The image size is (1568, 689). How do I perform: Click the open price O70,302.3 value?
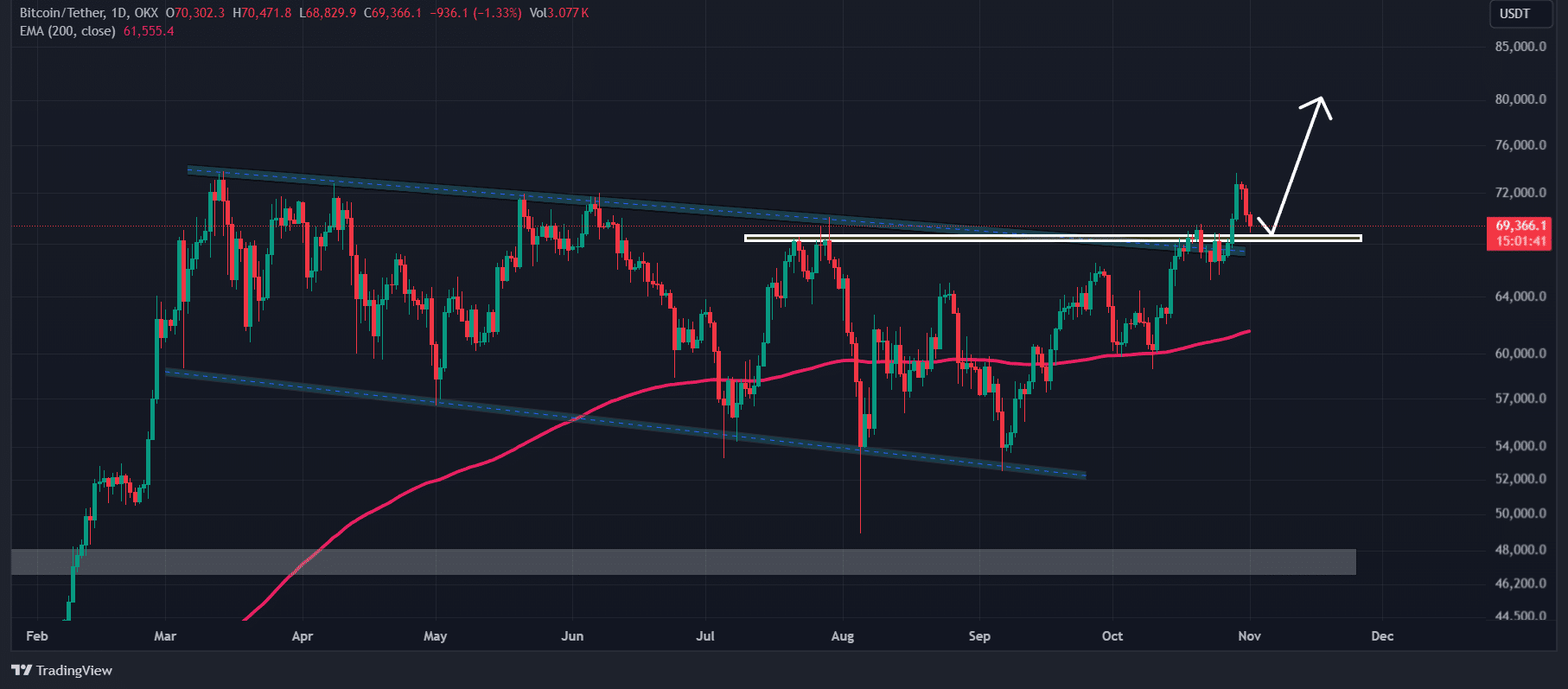195,13
